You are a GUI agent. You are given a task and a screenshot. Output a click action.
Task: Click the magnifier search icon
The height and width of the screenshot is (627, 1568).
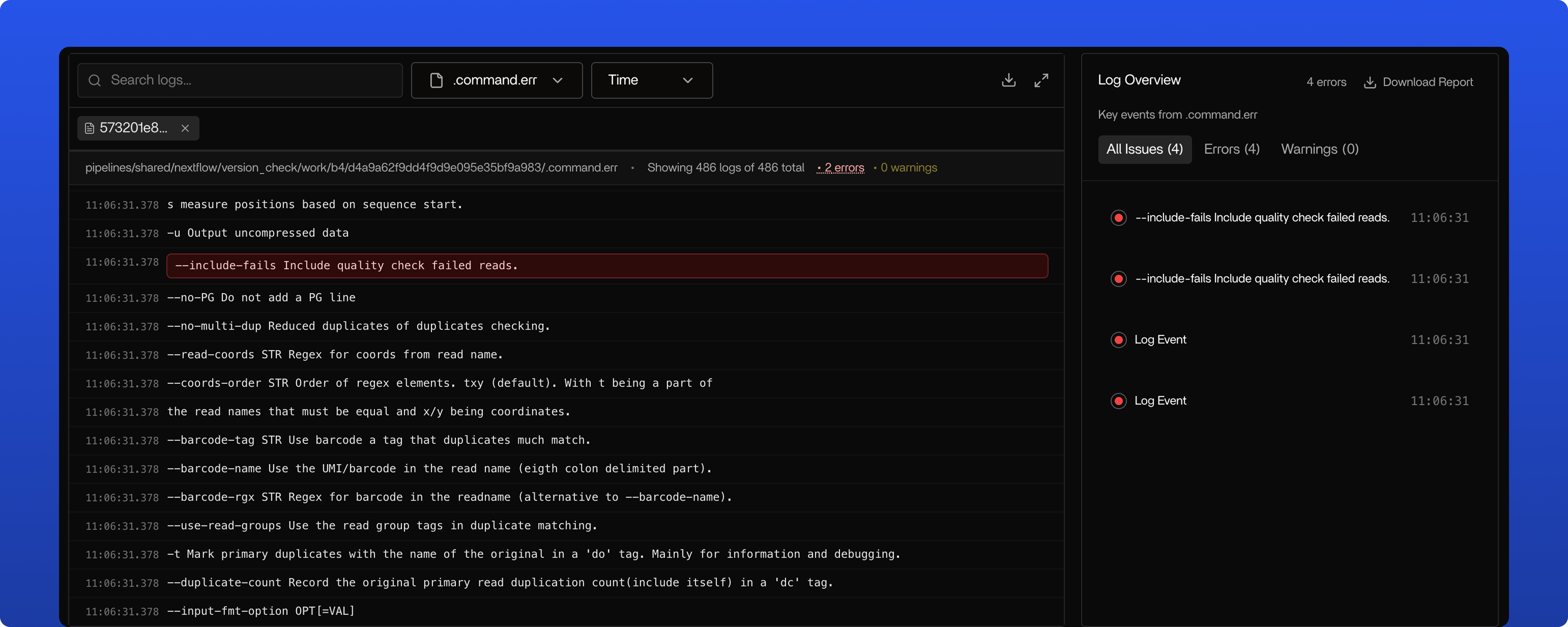coord(94,80)
